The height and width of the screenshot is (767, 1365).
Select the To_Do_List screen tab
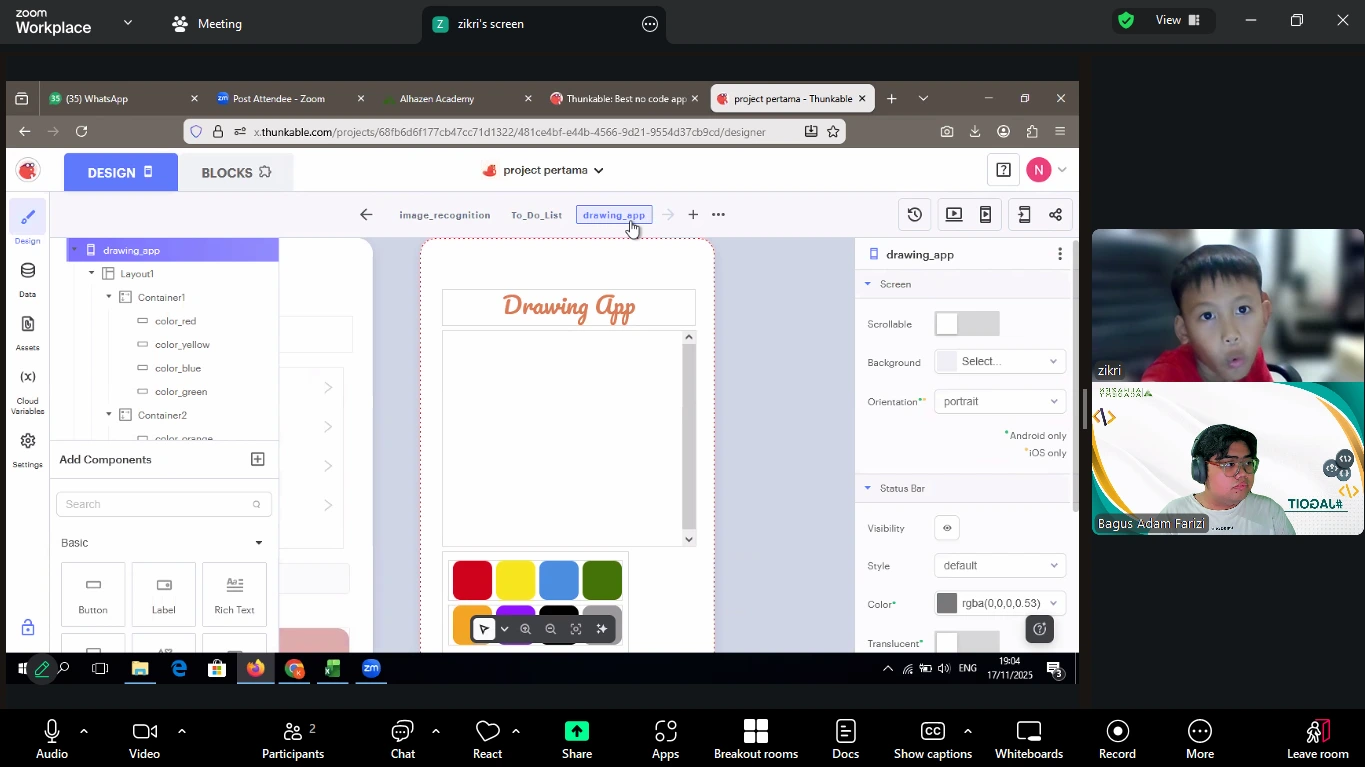click(x=536, y=215)
